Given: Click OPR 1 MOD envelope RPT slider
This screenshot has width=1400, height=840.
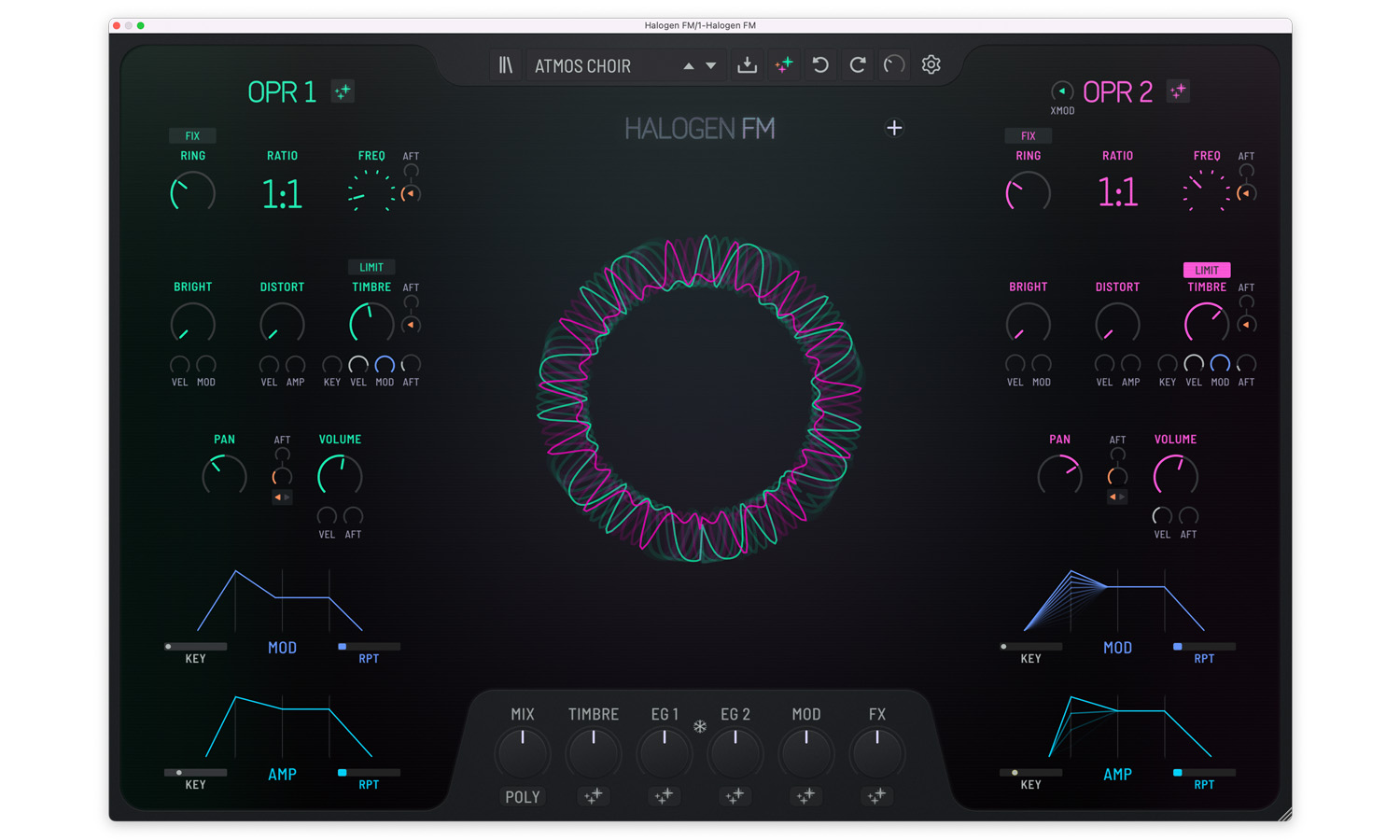Looking at the screenshot, I should [x=369, y=646].
